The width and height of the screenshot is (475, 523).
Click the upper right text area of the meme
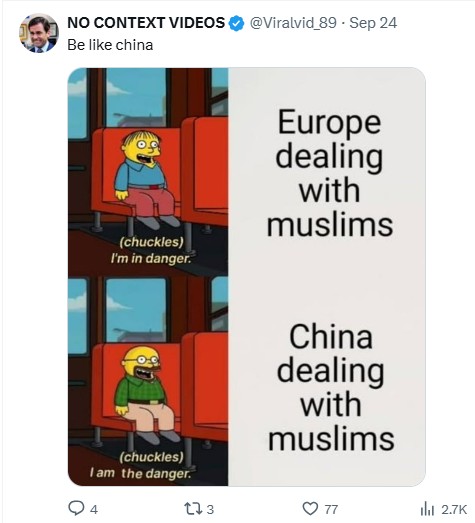coord(330,173)
